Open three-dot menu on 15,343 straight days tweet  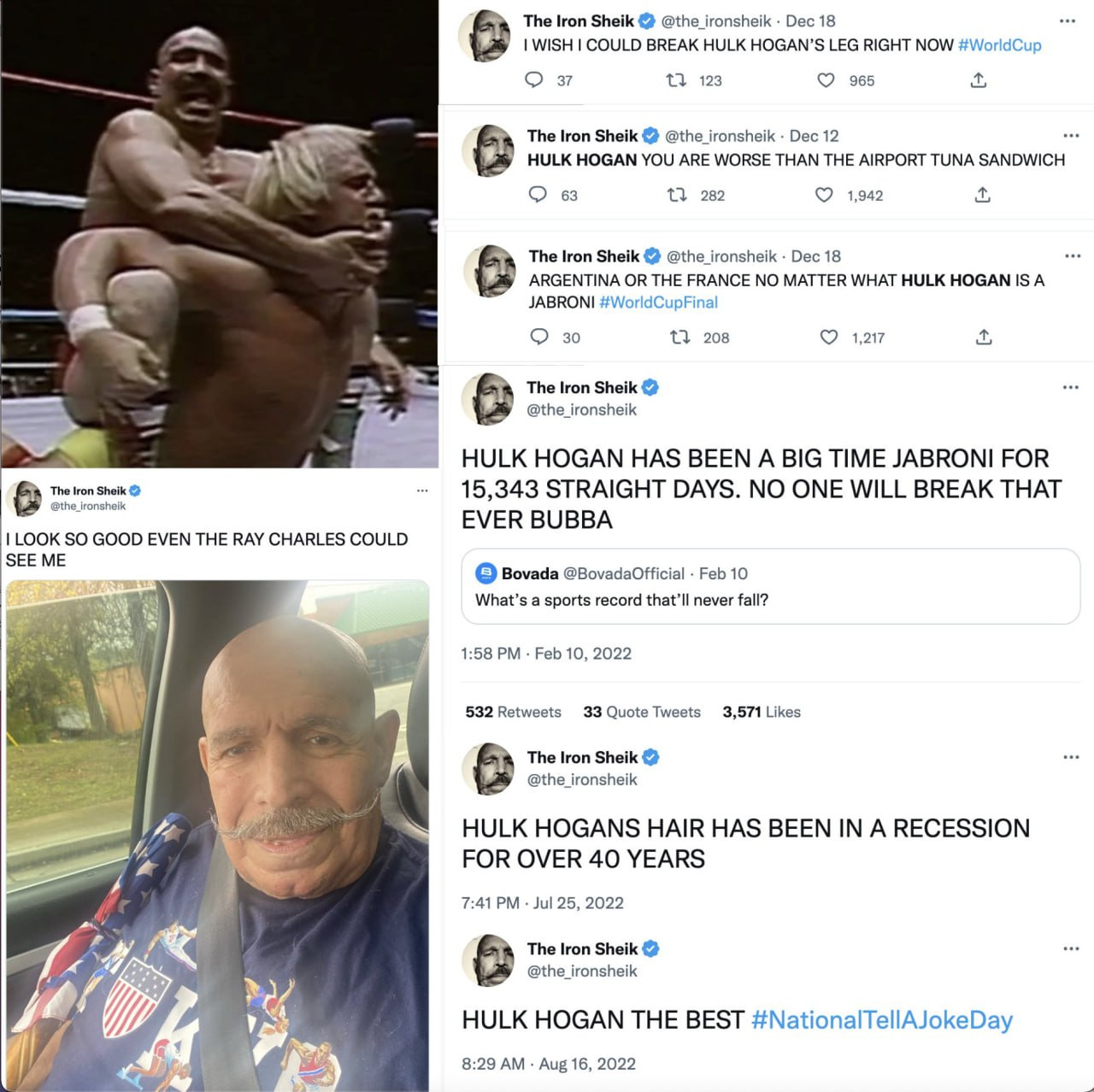[x=1071, y=387]
